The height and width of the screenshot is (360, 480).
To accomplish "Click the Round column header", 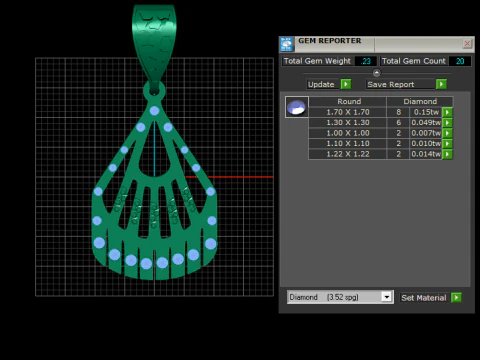I will pyautogui.click(x=349, y=102).
